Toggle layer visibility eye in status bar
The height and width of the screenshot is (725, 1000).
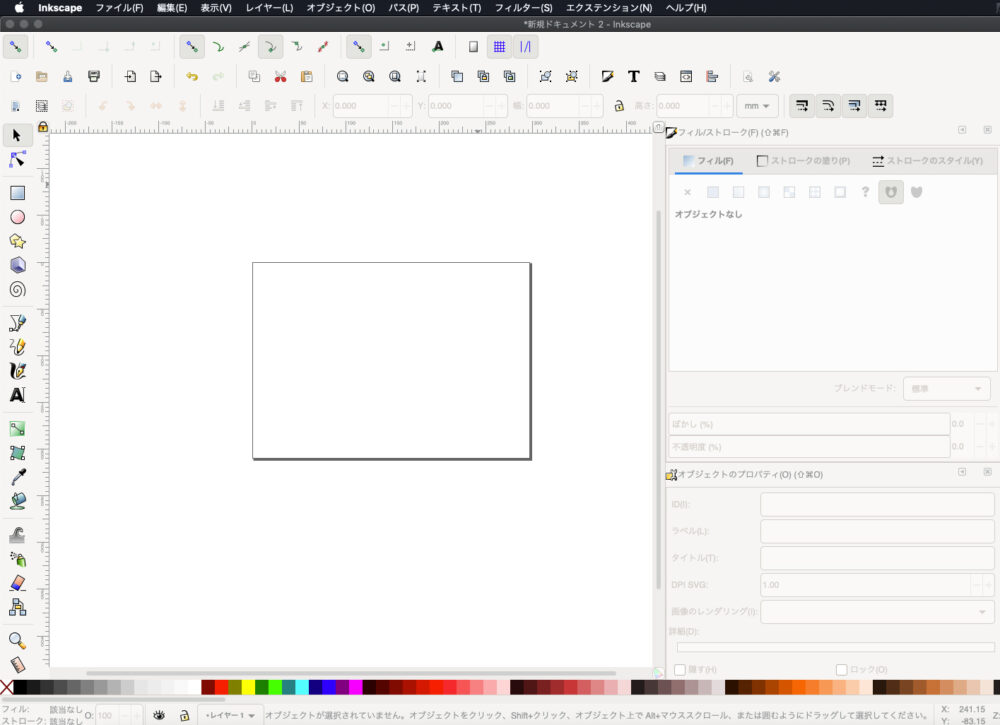coord(158,715)
